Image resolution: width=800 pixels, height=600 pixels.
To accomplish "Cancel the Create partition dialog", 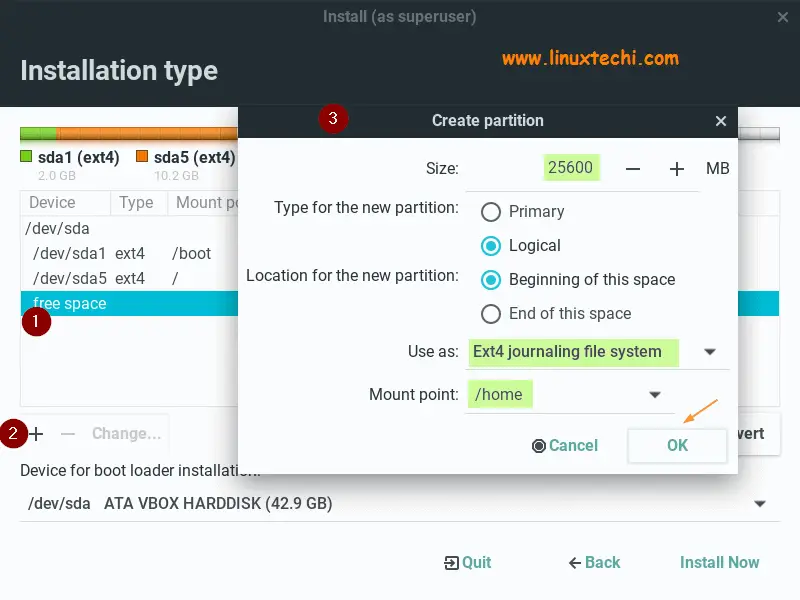I will click(x=565, y=445).
